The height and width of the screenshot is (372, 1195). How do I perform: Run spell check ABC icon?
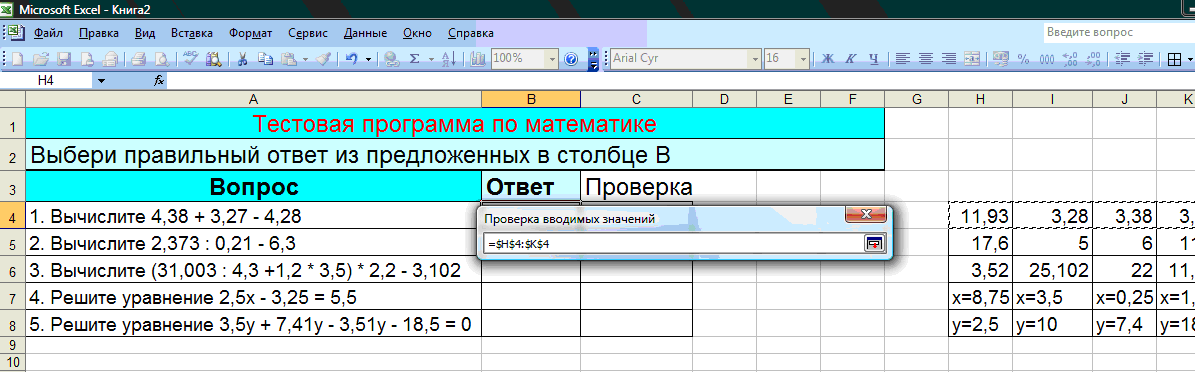pos(191,59)
